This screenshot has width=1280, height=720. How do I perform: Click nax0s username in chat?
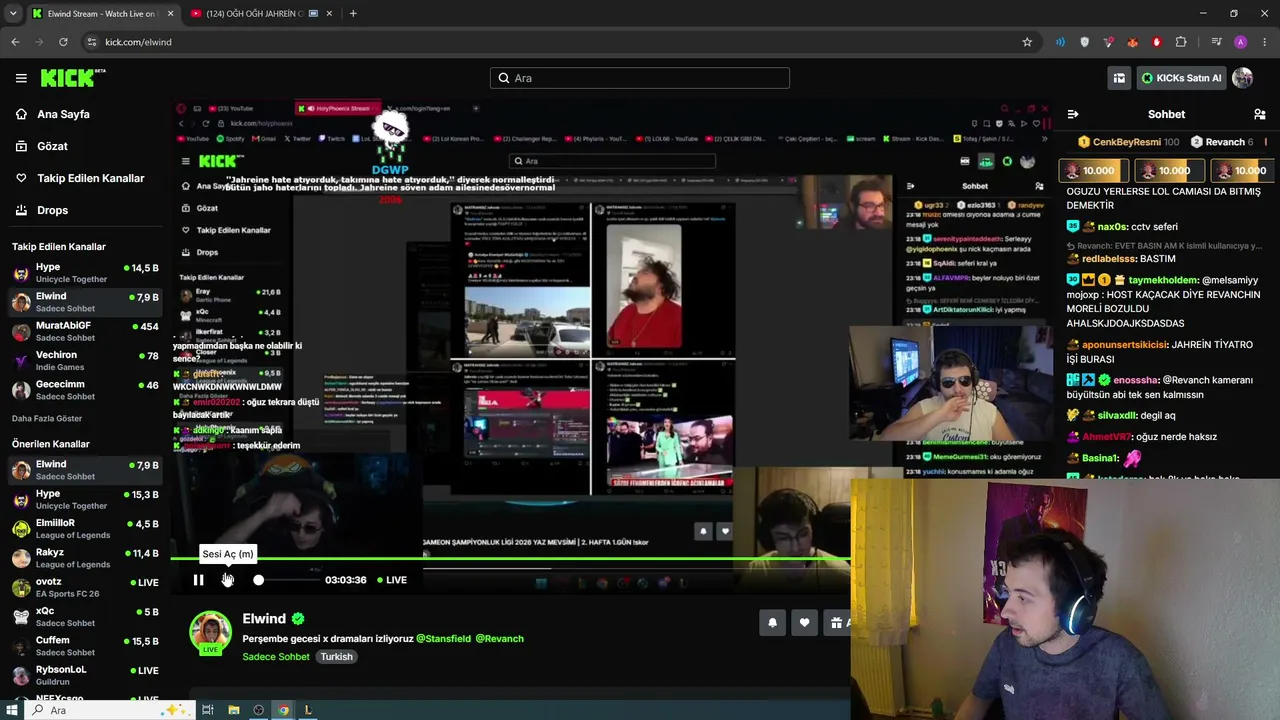pos(1112,227)
